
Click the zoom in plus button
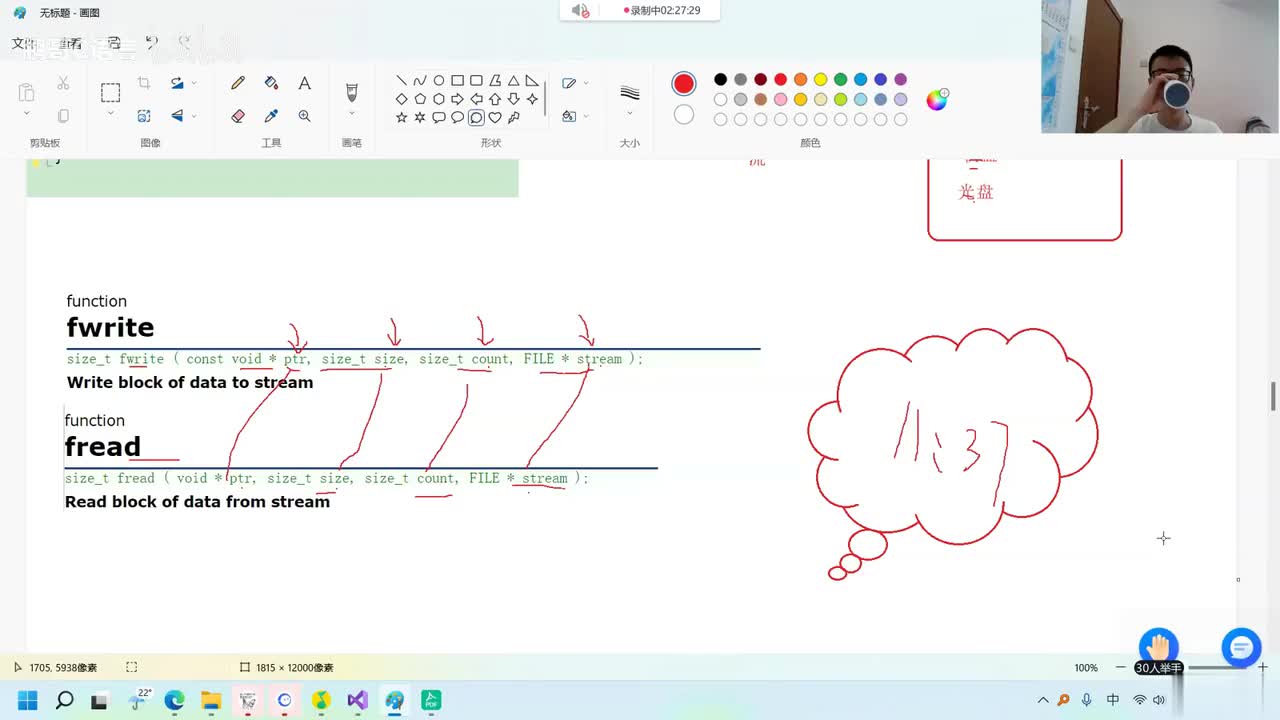pos(1262,667)
